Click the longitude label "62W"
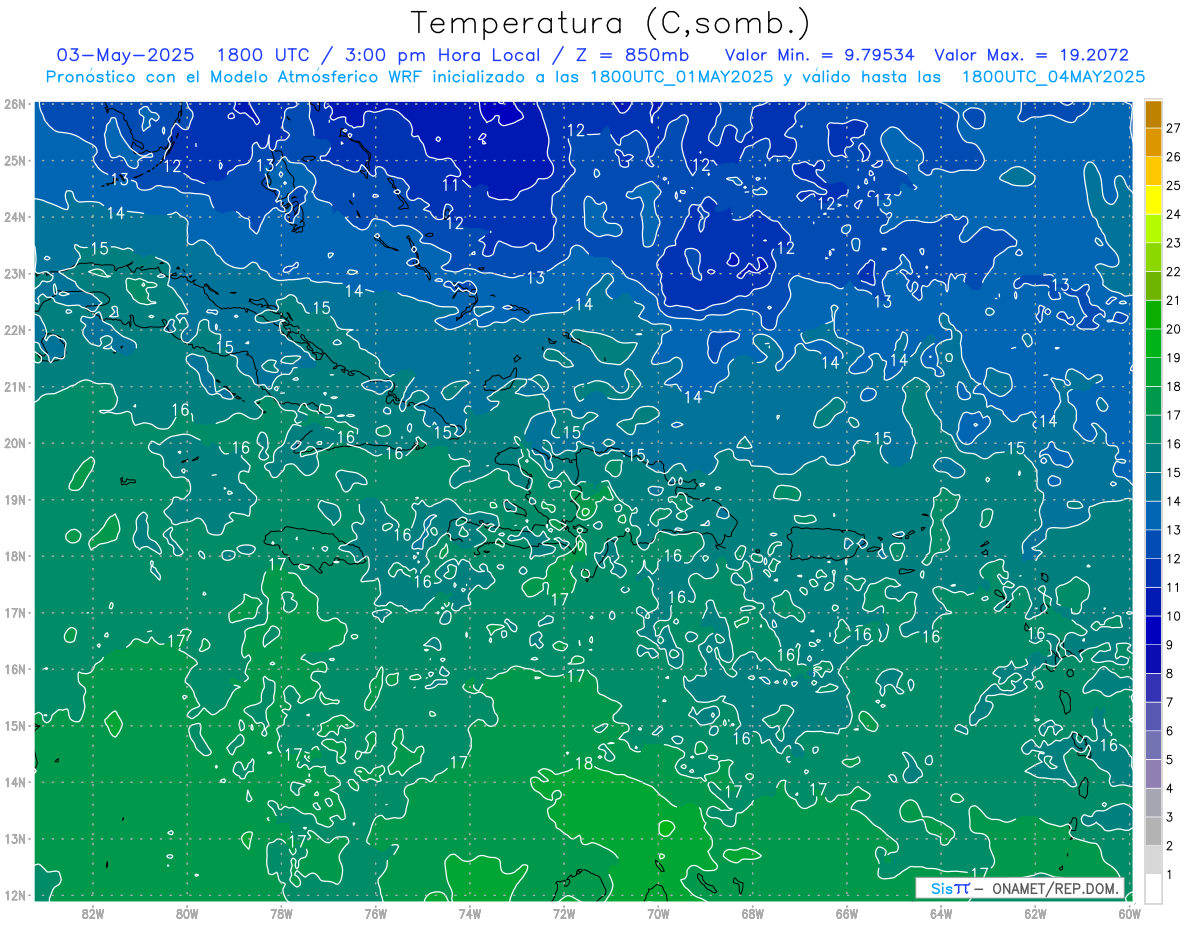This screenshot has width=1200, height=927. (1035, 913)
